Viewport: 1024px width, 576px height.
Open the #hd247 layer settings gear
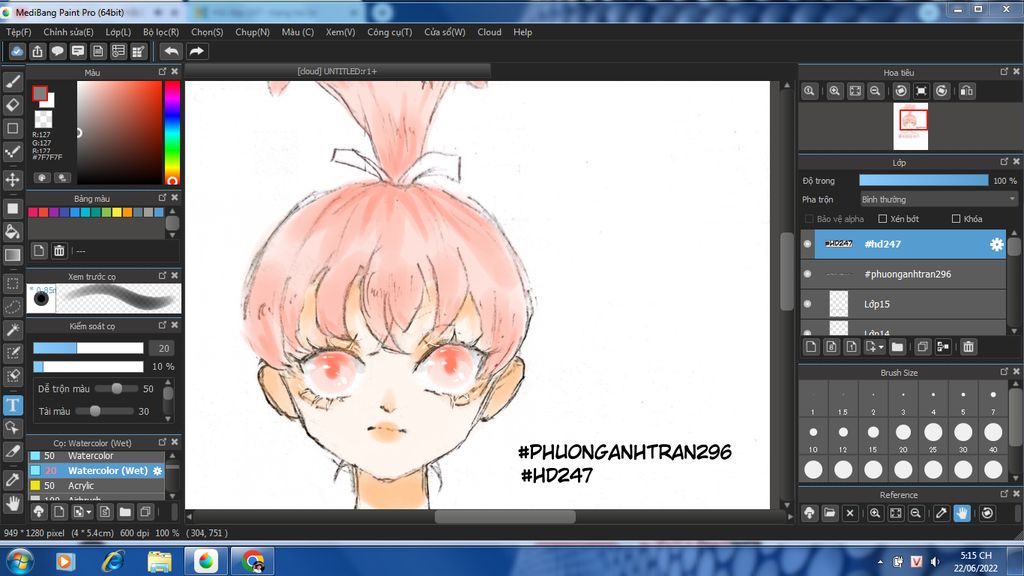point(996,244)
